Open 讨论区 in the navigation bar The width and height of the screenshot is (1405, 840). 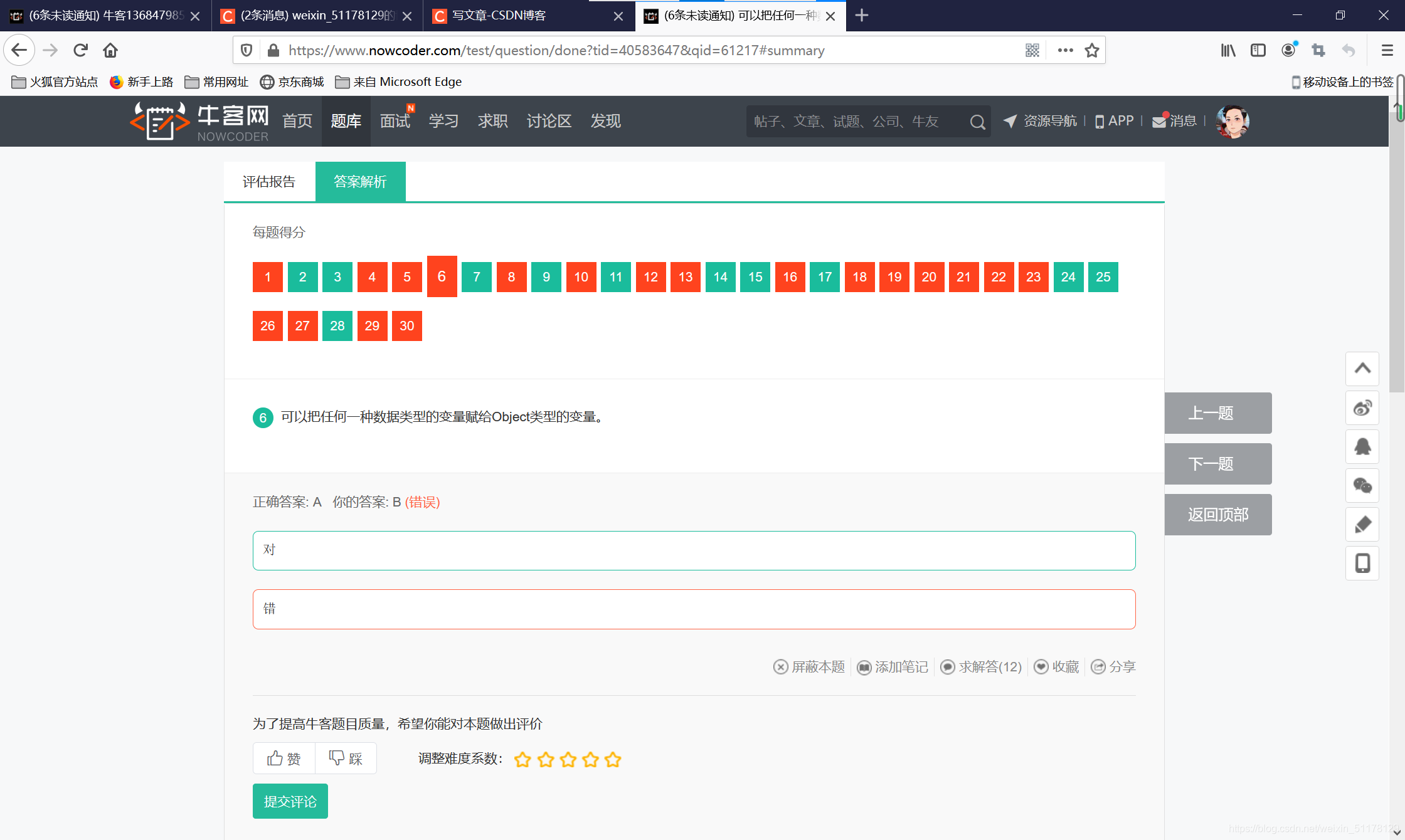(549, 121)
